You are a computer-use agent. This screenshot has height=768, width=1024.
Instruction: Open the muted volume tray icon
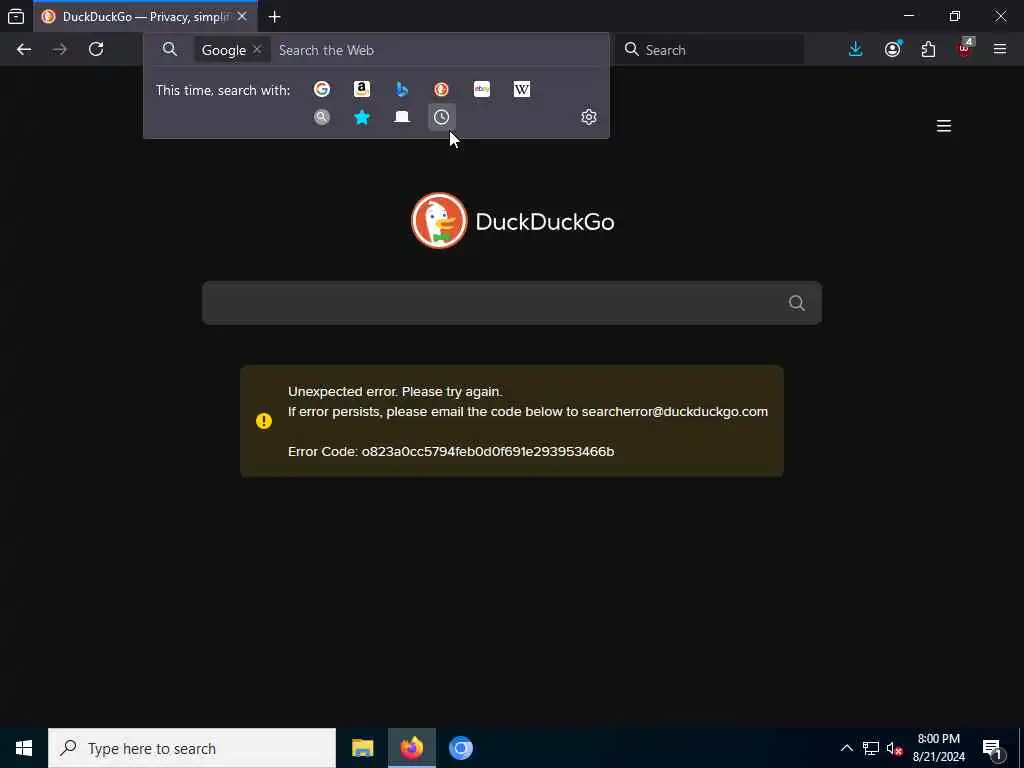[x=894, y=748]
